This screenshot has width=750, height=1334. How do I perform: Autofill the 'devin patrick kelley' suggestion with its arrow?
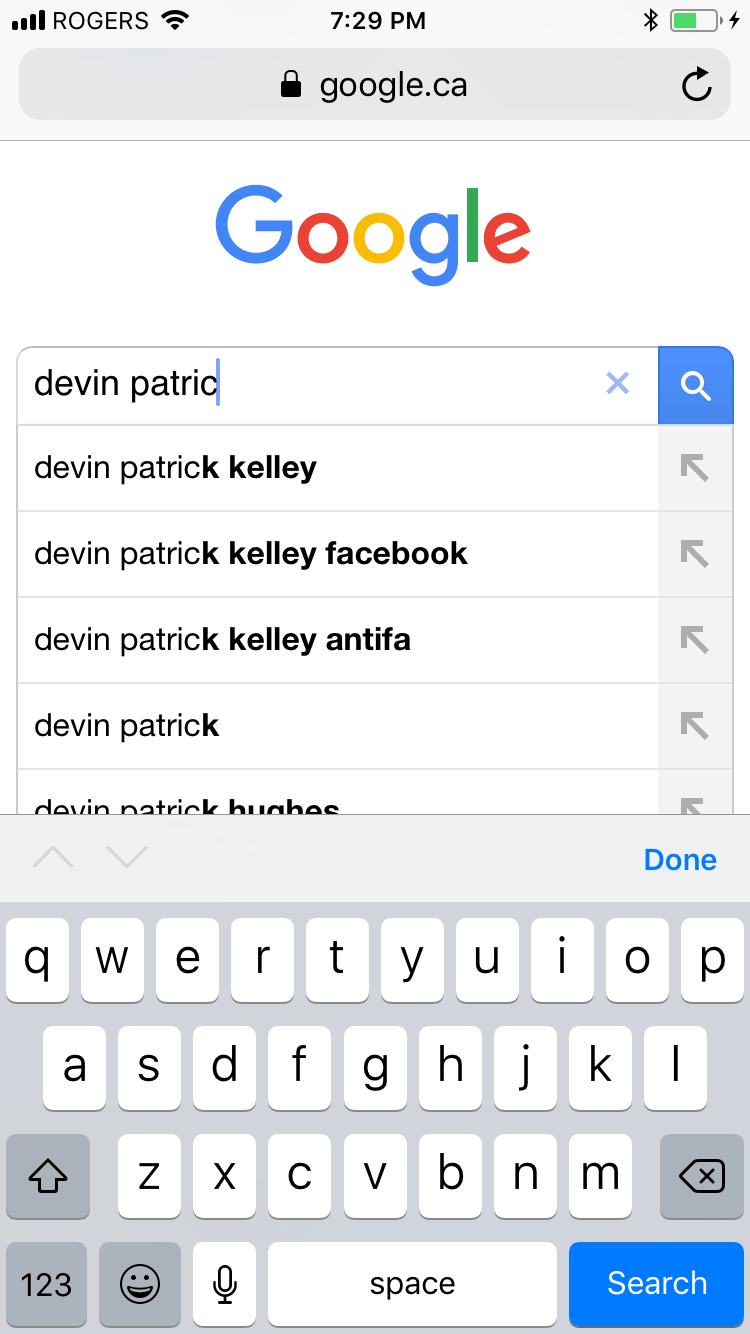point(695,467)
